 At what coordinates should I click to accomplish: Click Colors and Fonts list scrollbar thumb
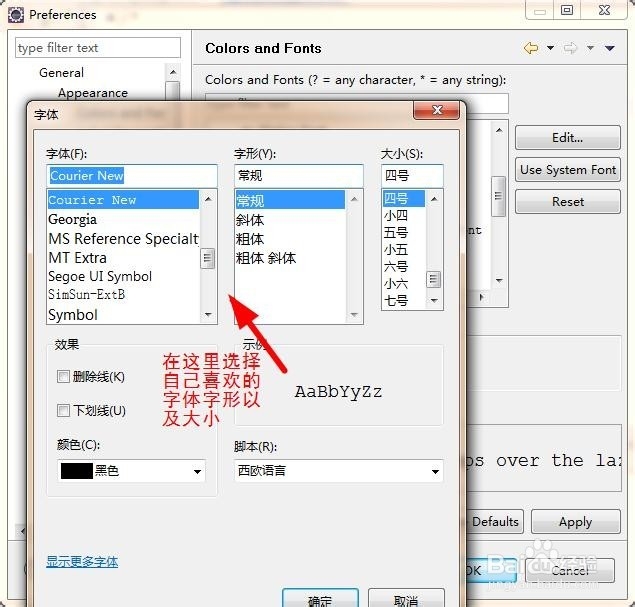pyautogui.click(x=498, y=196)
